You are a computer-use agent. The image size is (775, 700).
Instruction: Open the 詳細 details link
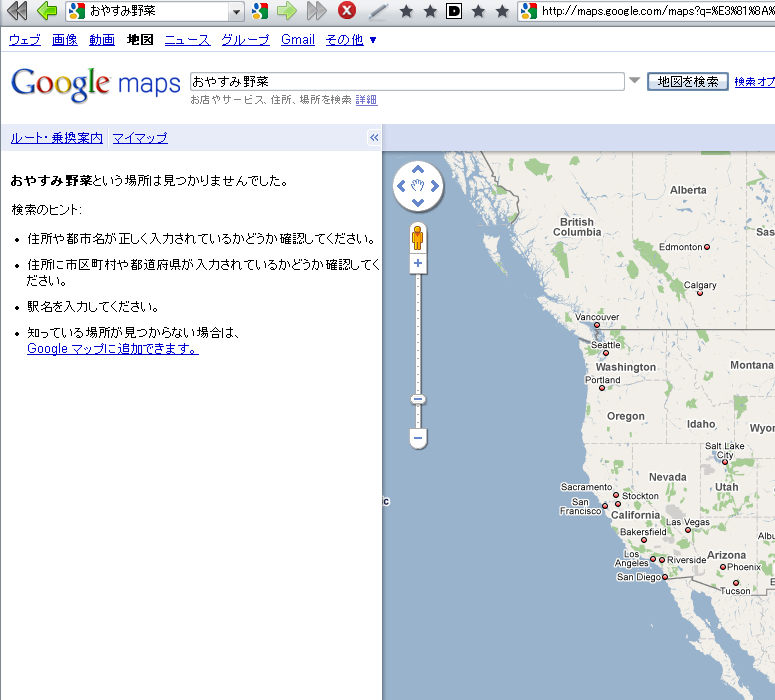click(x=366, y=100)
